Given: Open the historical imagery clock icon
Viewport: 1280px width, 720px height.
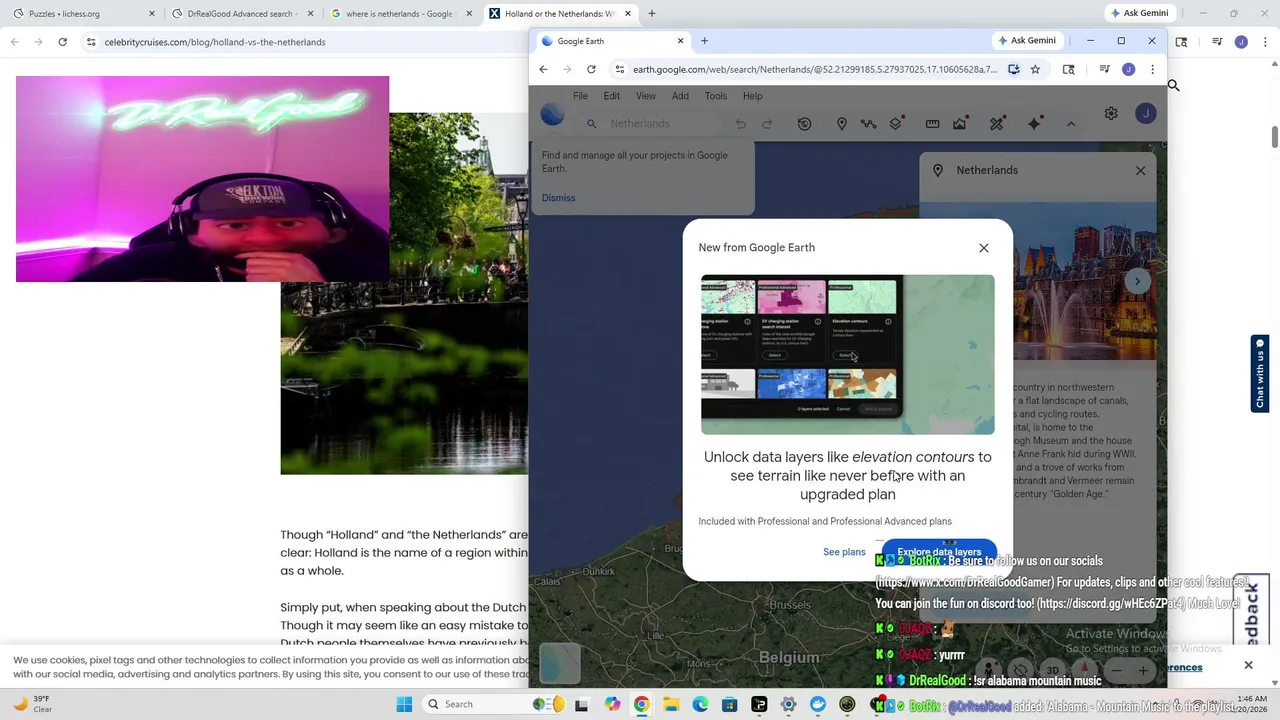Looking at the screenshot, I should point(804,124).
